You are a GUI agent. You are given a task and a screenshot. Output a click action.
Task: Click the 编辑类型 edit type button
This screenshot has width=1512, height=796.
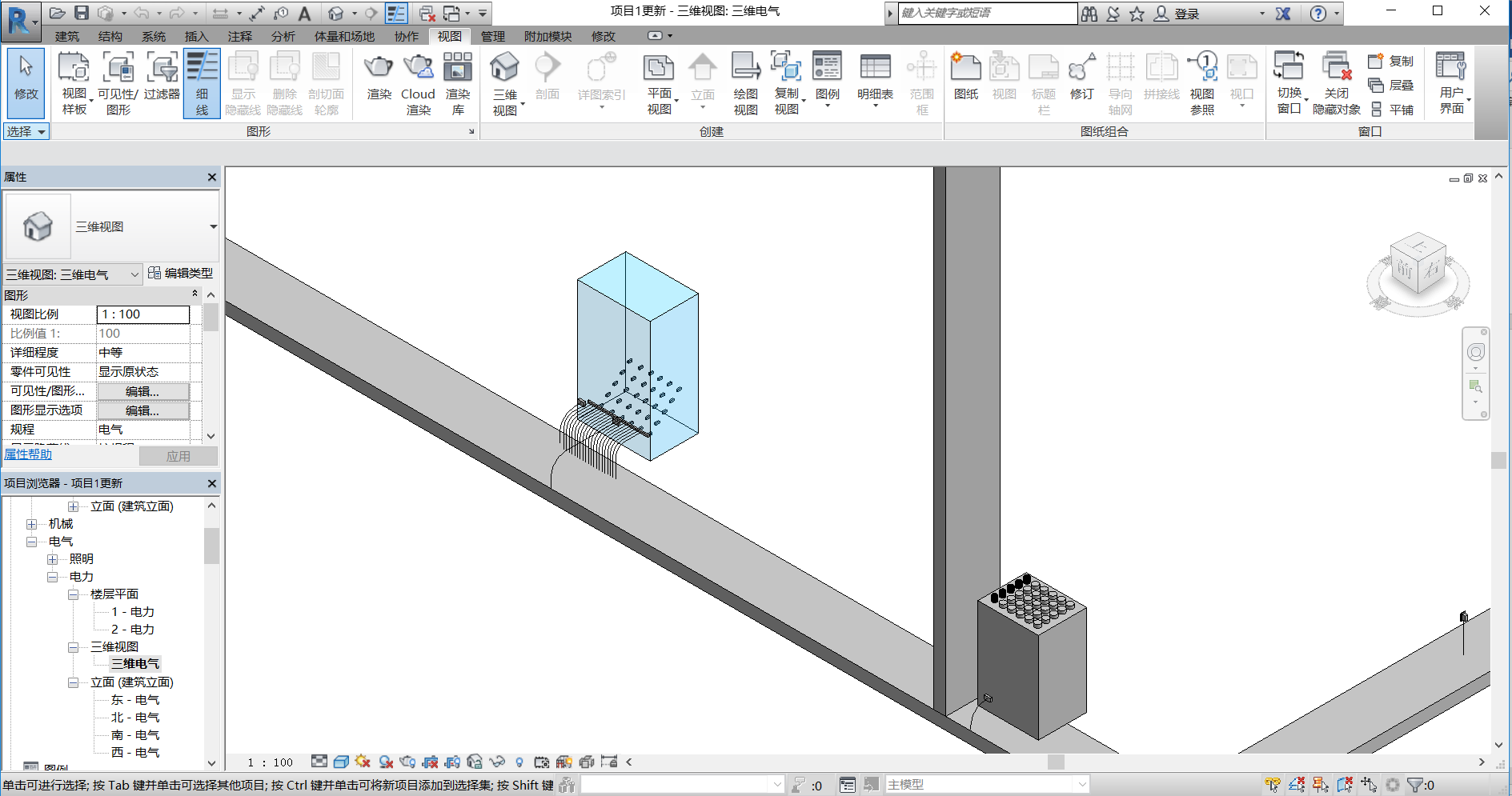pos(181,274)
